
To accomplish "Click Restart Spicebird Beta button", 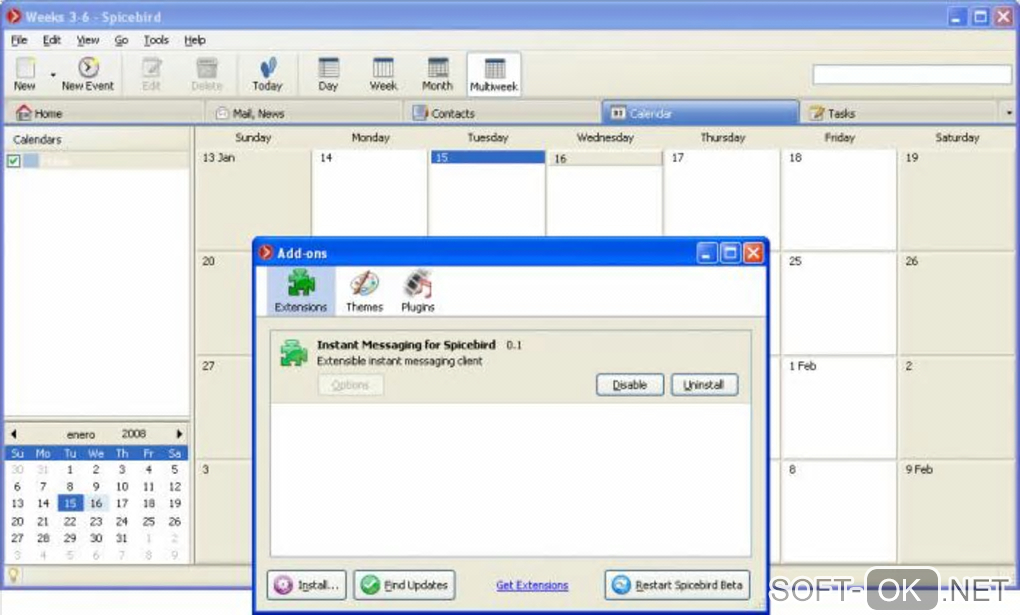I will pyautogui.click(x=677, y=584).
